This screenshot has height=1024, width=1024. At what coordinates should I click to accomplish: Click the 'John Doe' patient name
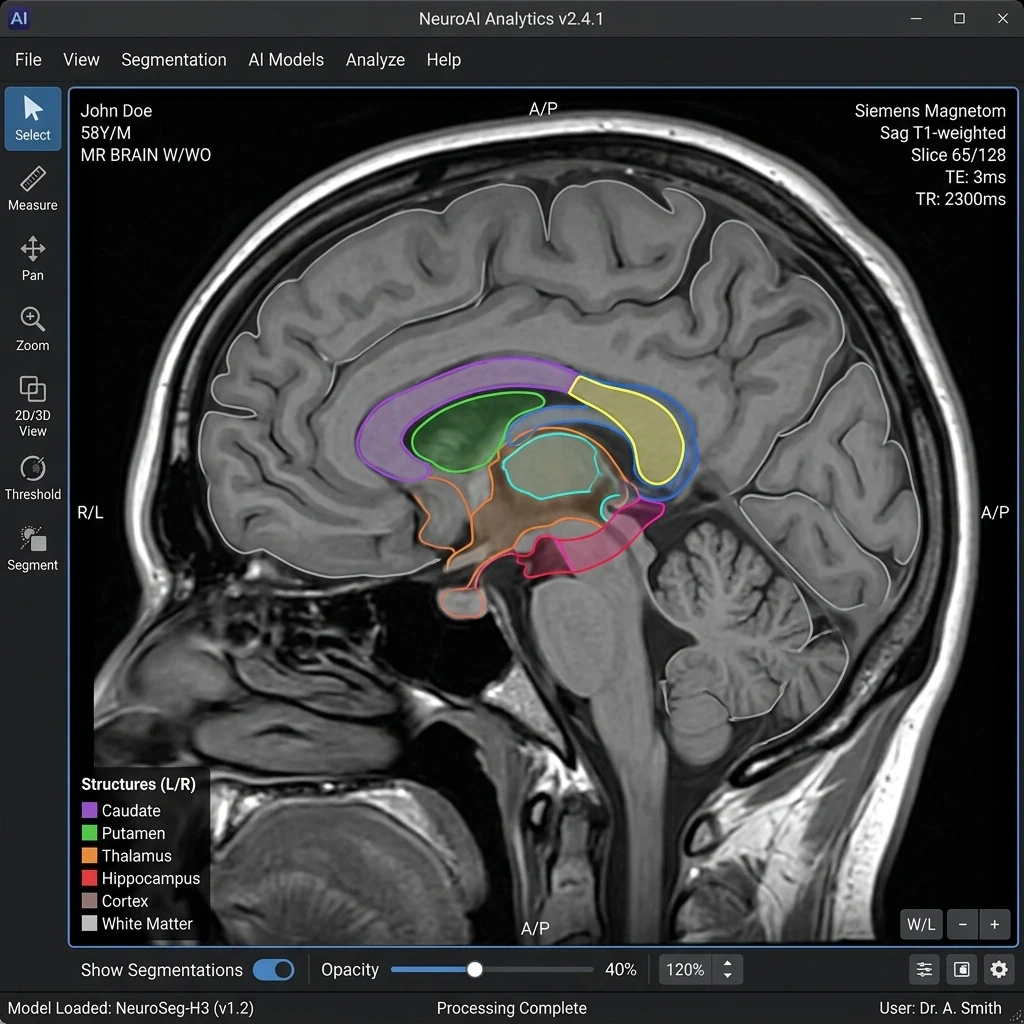tap(116, 111)
